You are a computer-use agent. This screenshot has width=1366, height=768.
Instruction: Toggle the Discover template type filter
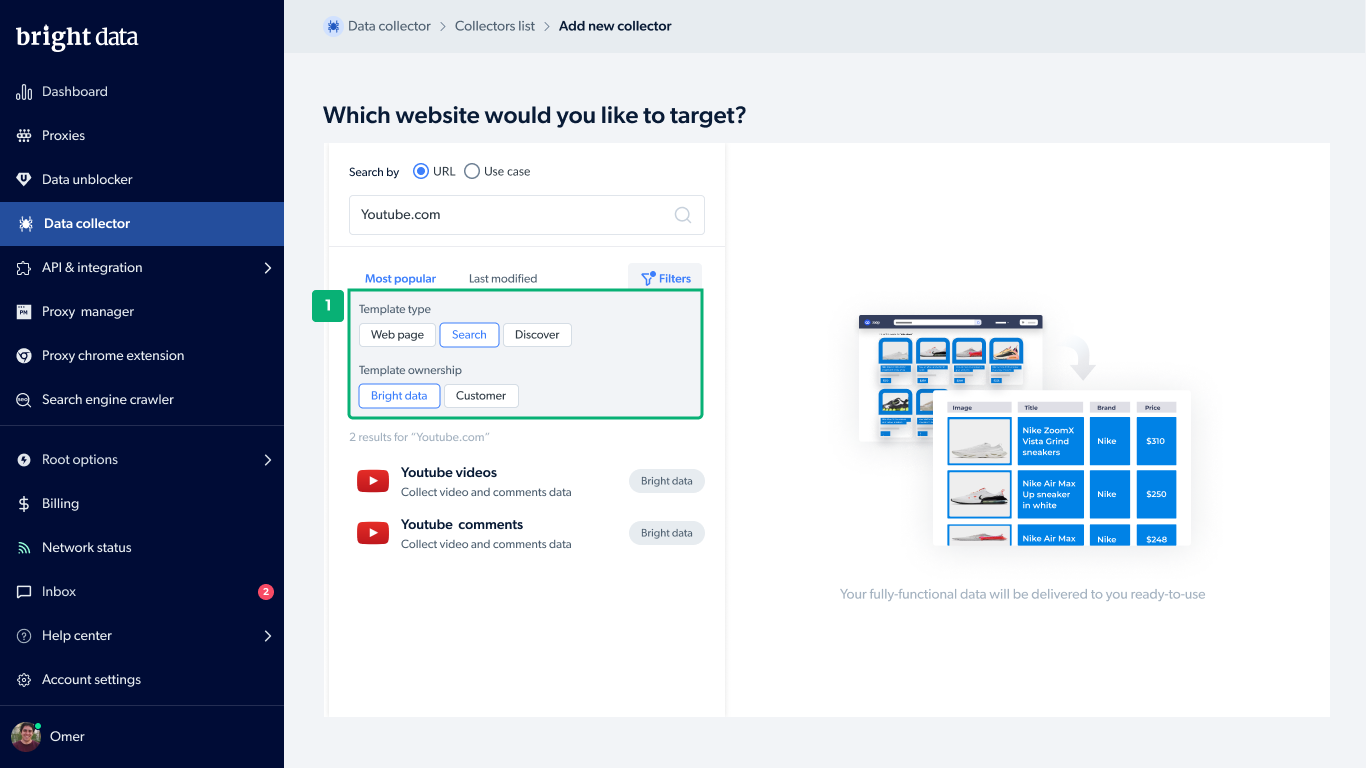(537, 335)
